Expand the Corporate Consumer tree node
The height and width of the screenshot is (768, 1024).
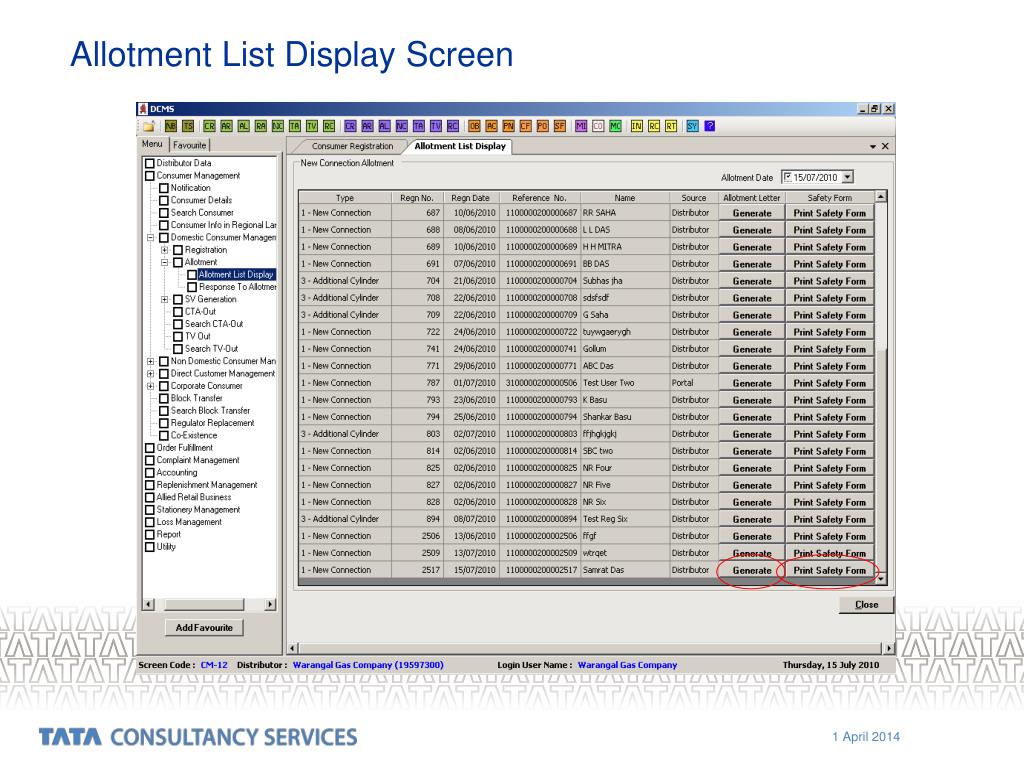150,386
